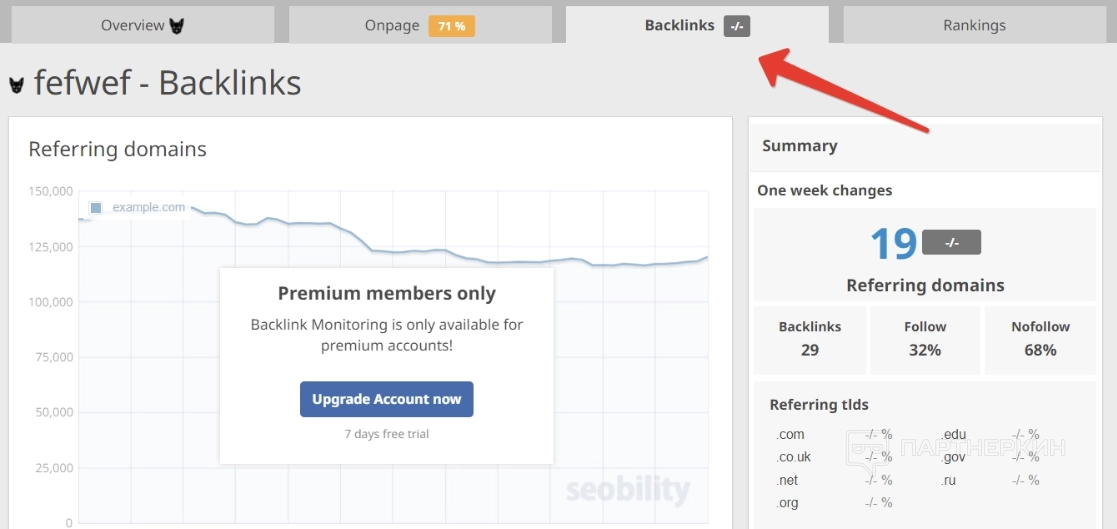Click the dog icon in Overview tab

coord(176,26)
